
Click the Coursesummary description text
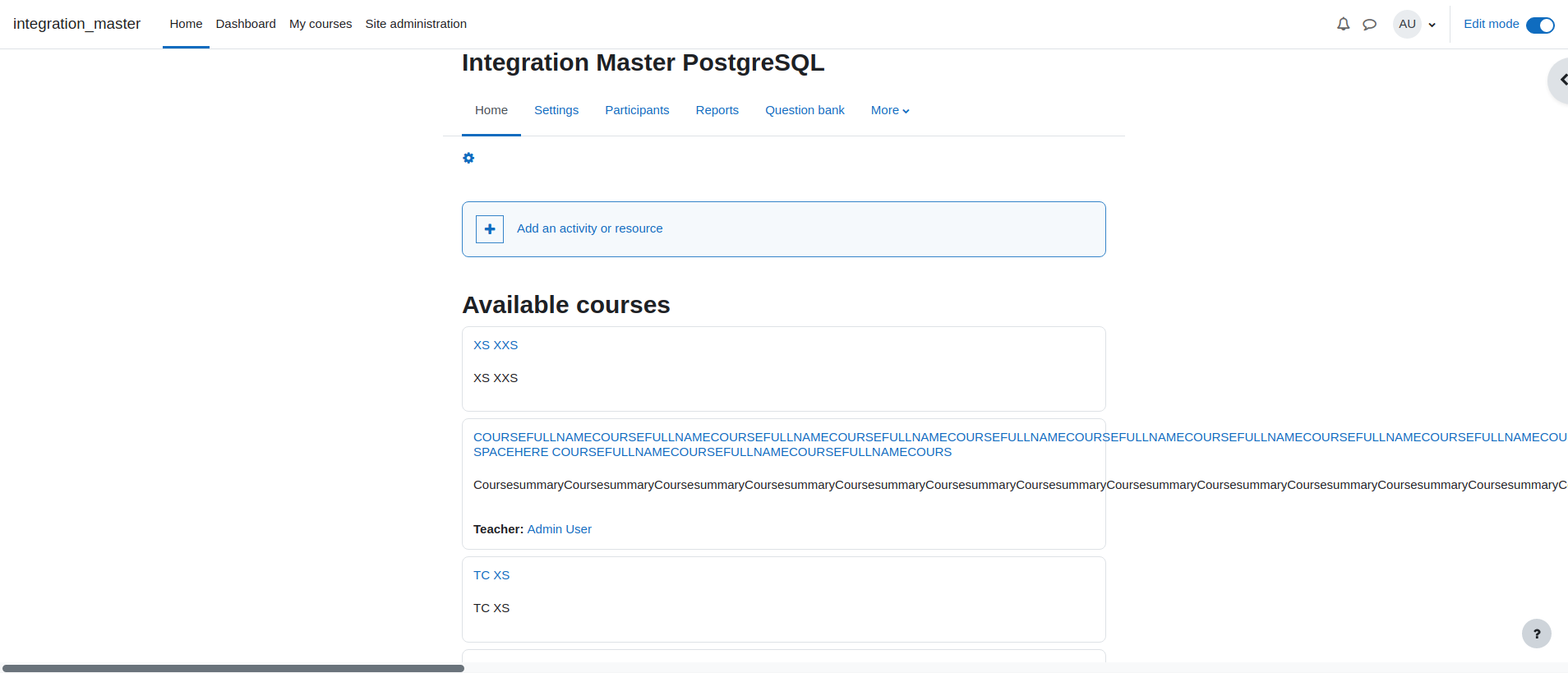[x=1020, y=485]
